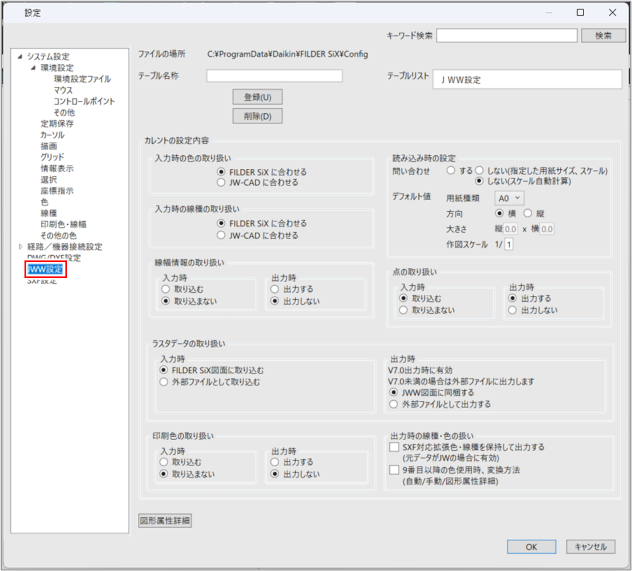632x571 pixels.
Task: Select 外部ファイルとして取り込む raster input option
Action: (165, 381)
